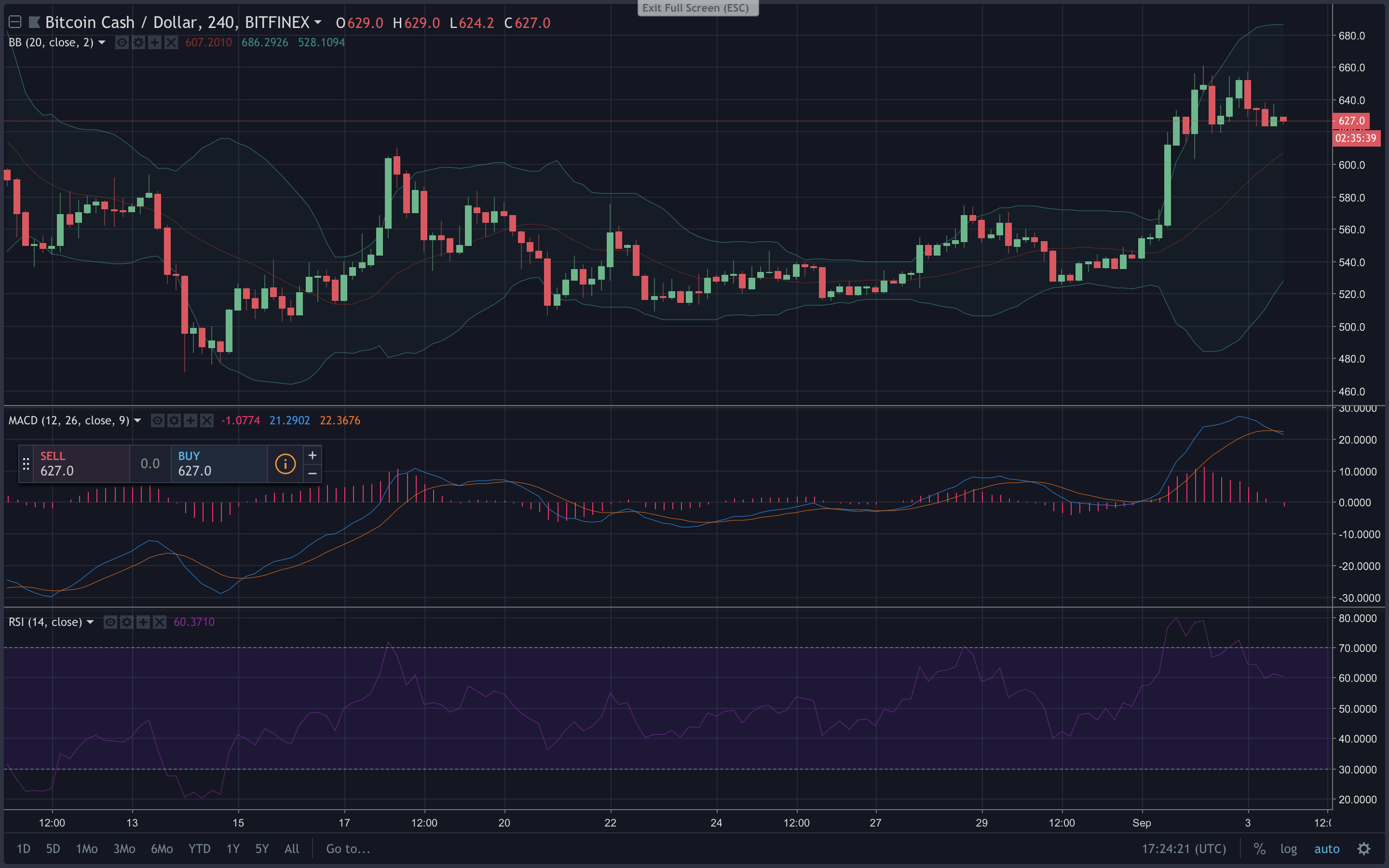
Task: Open chart settings gear at bottom right
Action: click(x=1364, y=849)
